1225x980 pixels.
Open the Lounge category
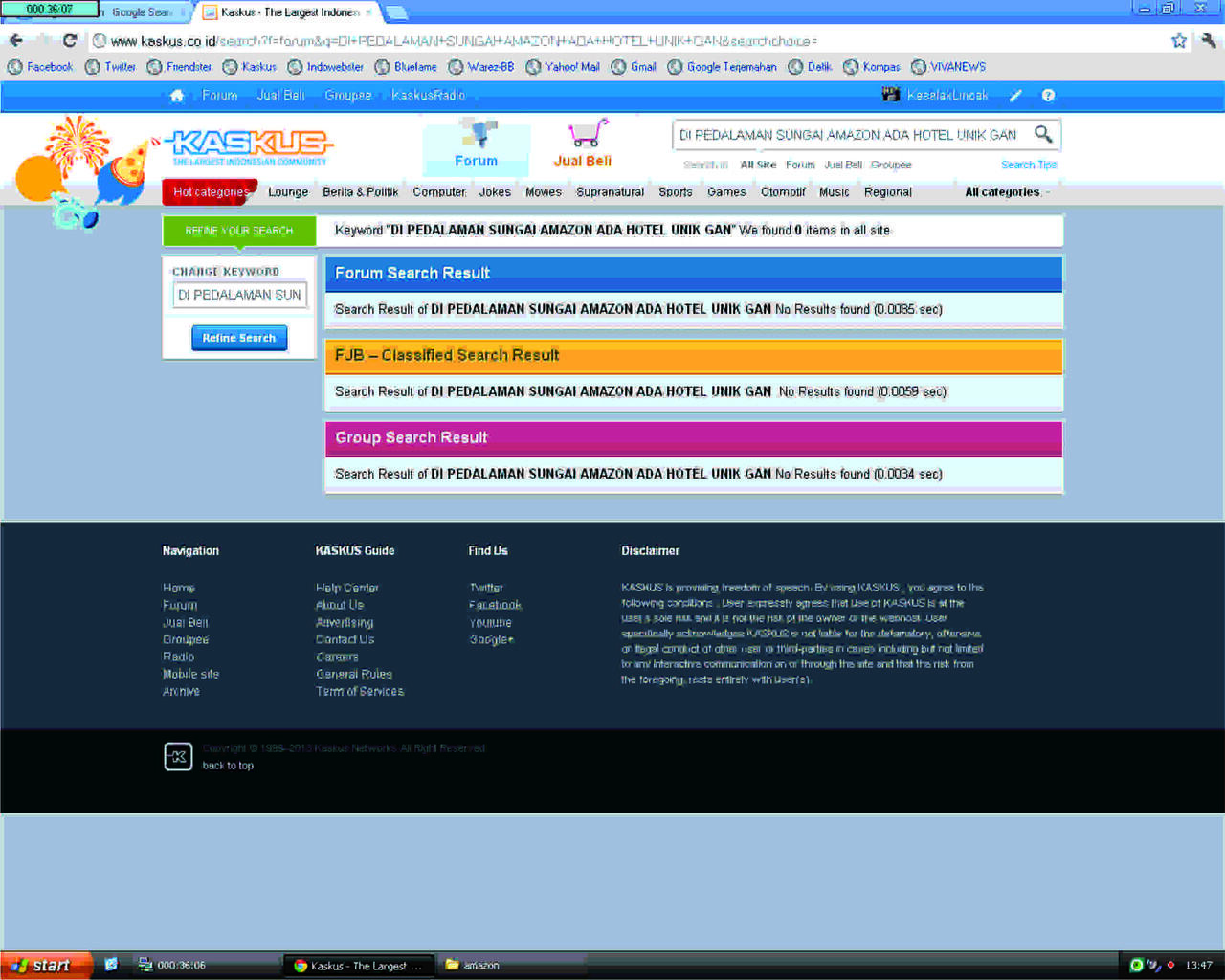[x=288, y=192]
